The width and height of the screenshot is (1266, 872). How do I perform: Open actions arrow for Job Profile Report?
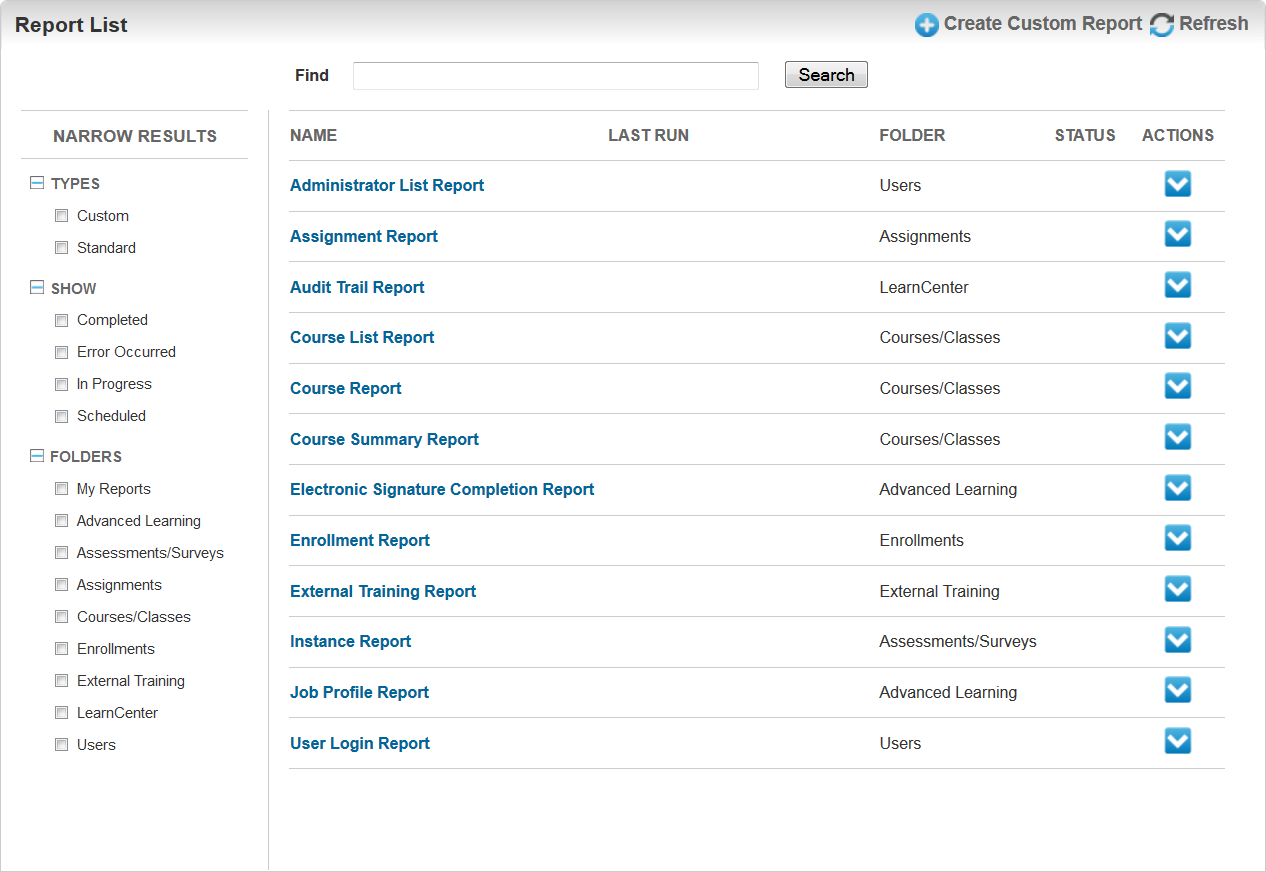tap(1178, 691)
